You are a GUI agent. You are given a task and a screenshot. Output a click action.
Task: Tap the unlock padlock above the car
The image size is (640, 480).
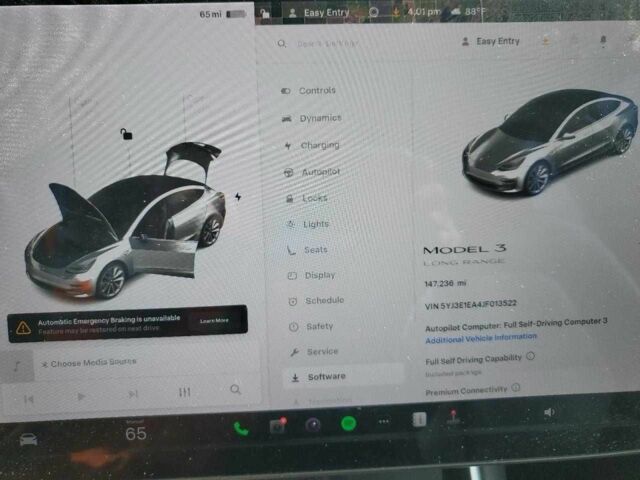(x=126, y=133)
